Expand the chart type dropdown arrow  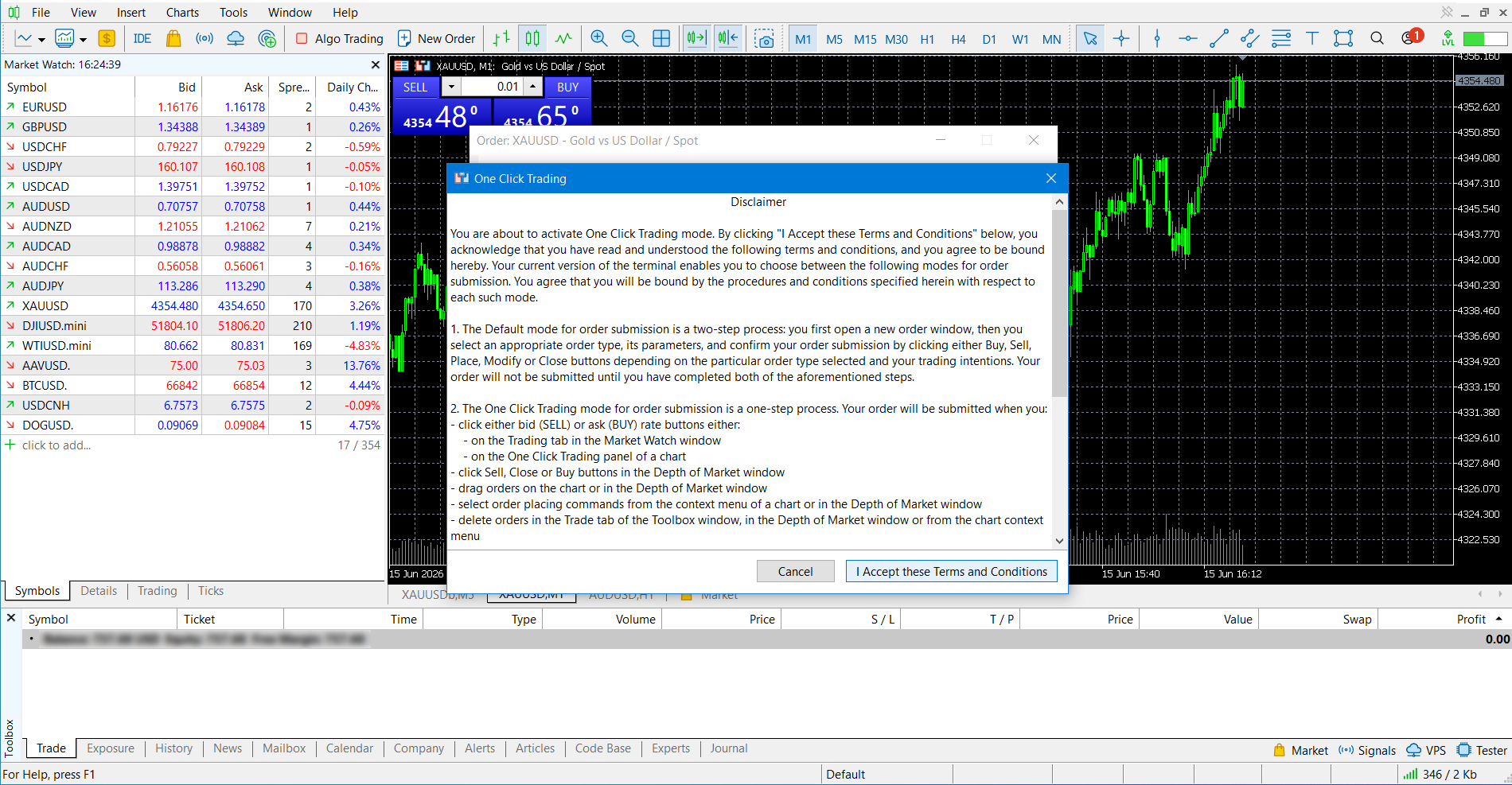pyautogui.click(x=83, y=39)
